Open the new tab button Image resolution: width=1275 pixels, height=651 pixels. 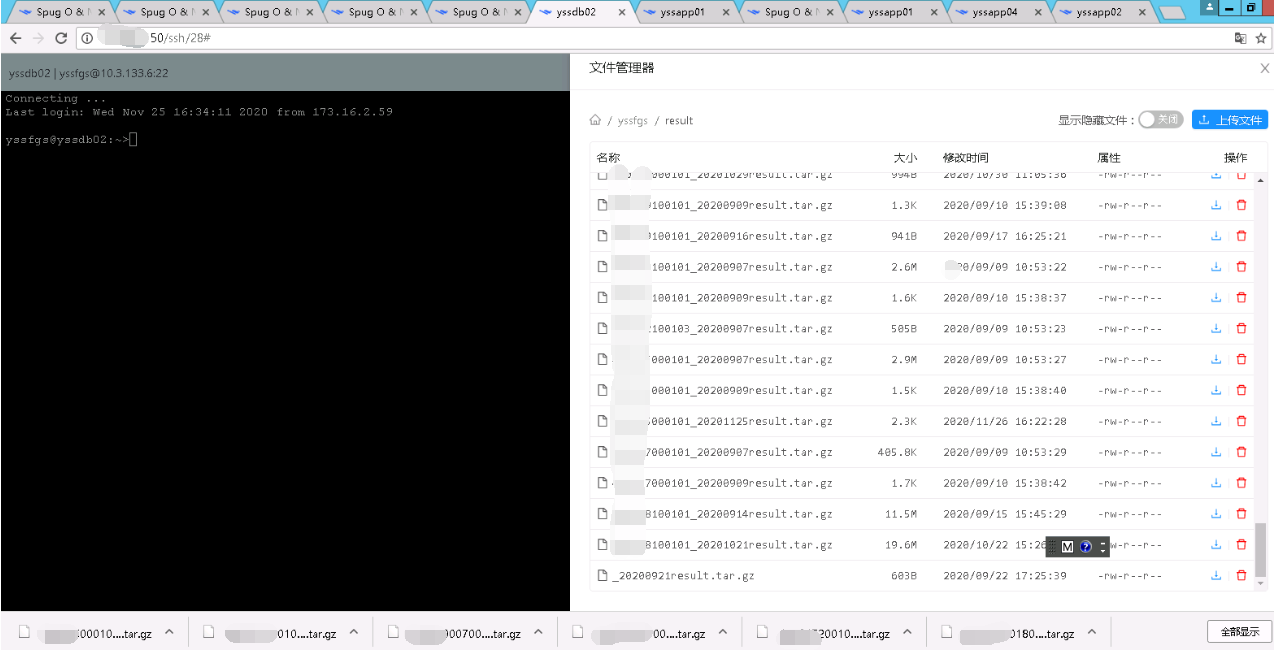pos(1172,13)
